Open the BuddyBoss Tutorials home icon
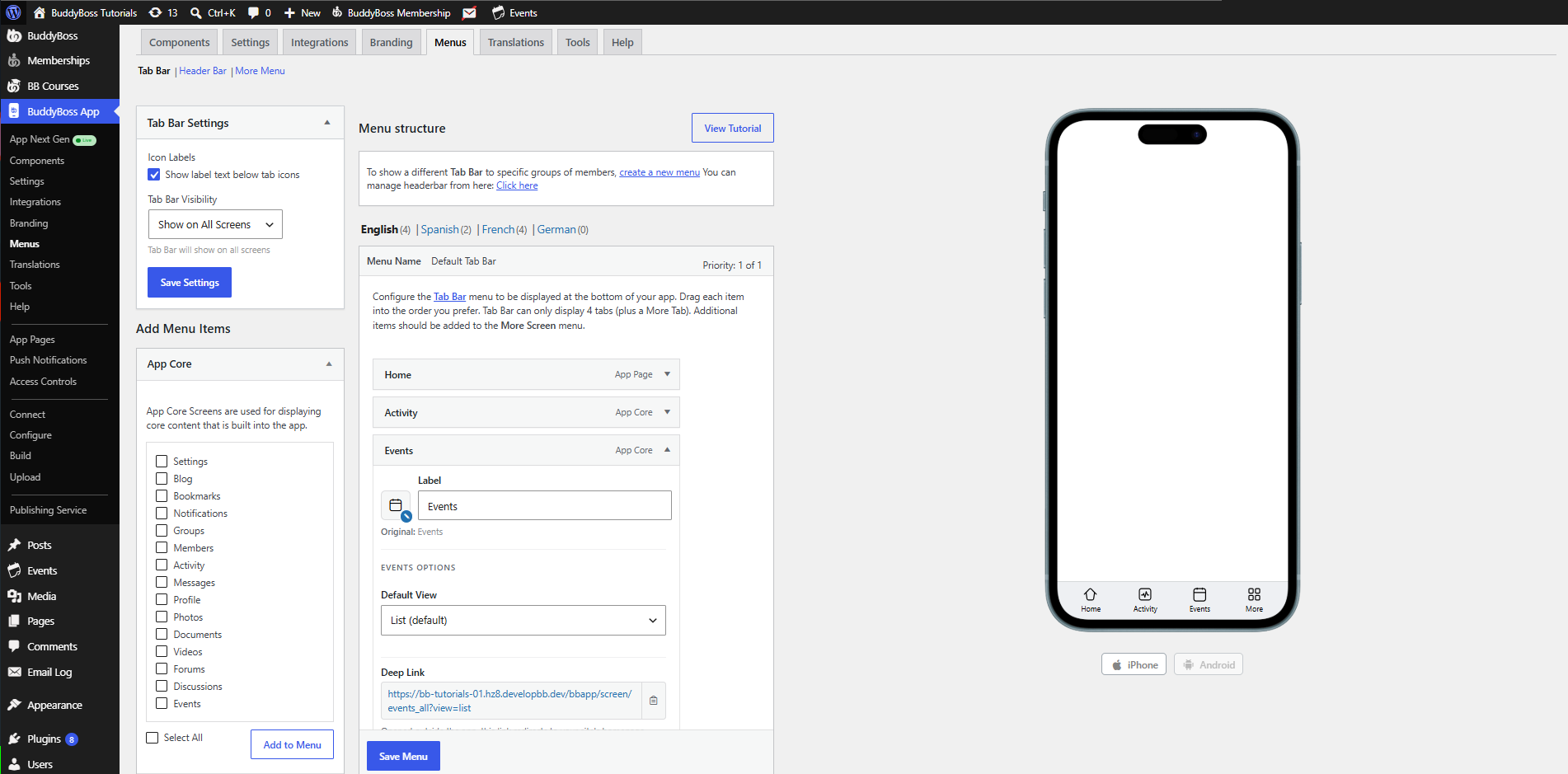 pyautogui.click(x=40, y=12)
